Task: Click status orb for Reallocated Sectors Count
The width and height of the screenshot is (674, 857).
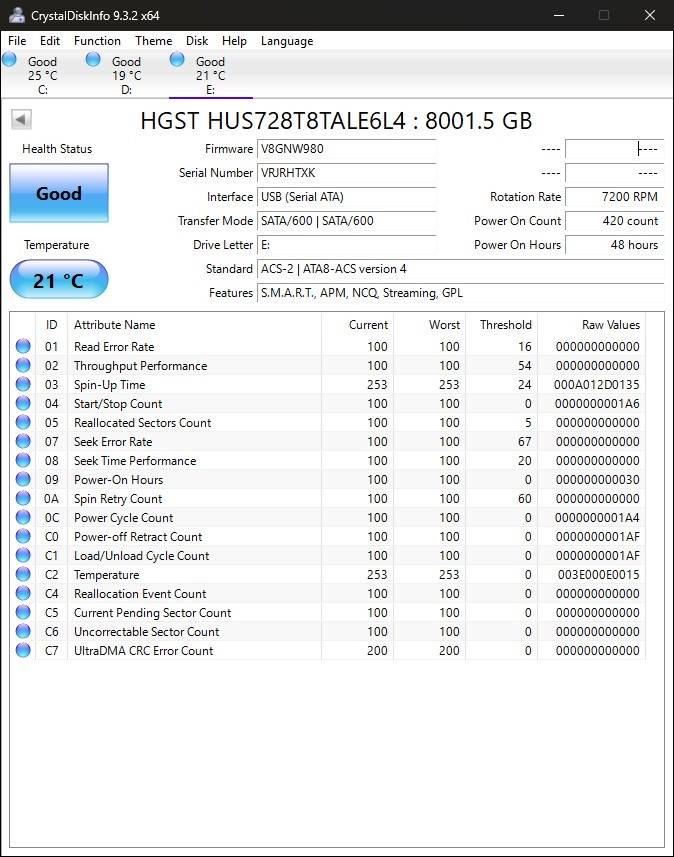Action: point(23,422)
